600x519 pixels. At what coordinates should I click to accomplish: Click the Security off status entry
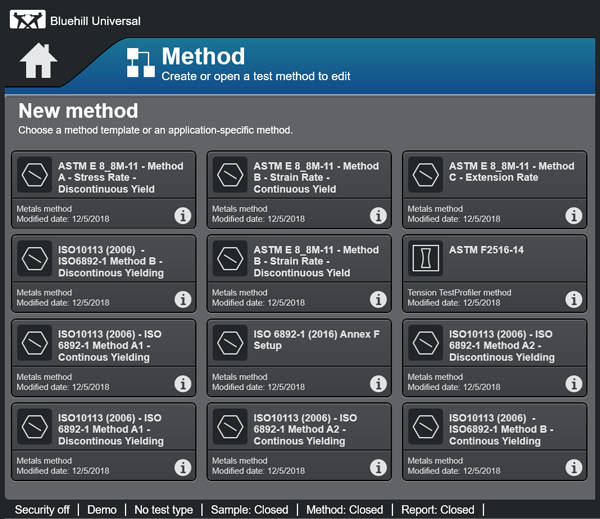(x=42, y=510)
